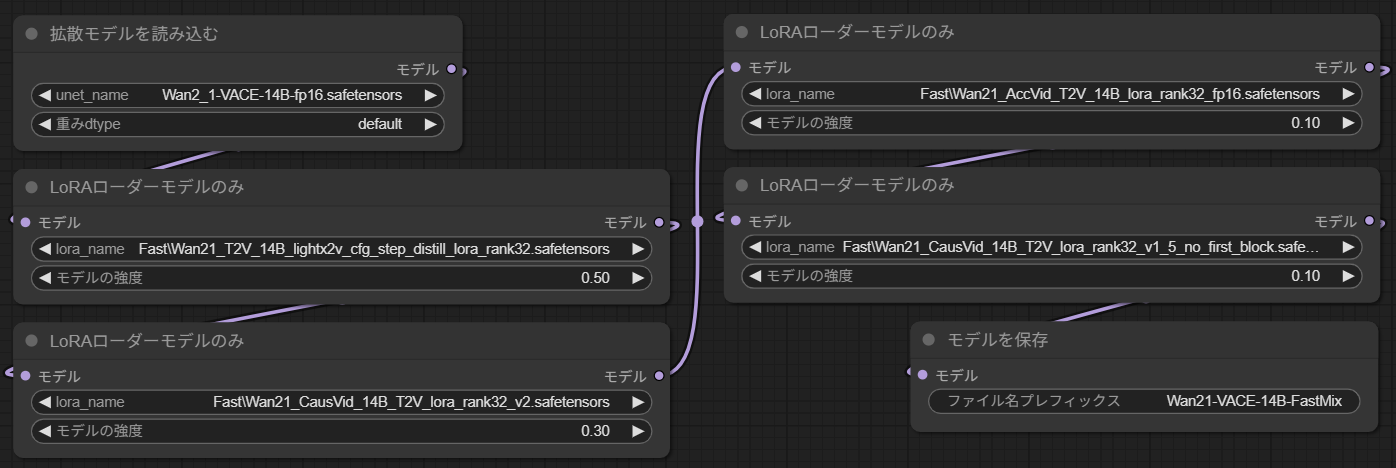Click the モデル input port of the CausVid v2 LoRA node

point(25,376)
